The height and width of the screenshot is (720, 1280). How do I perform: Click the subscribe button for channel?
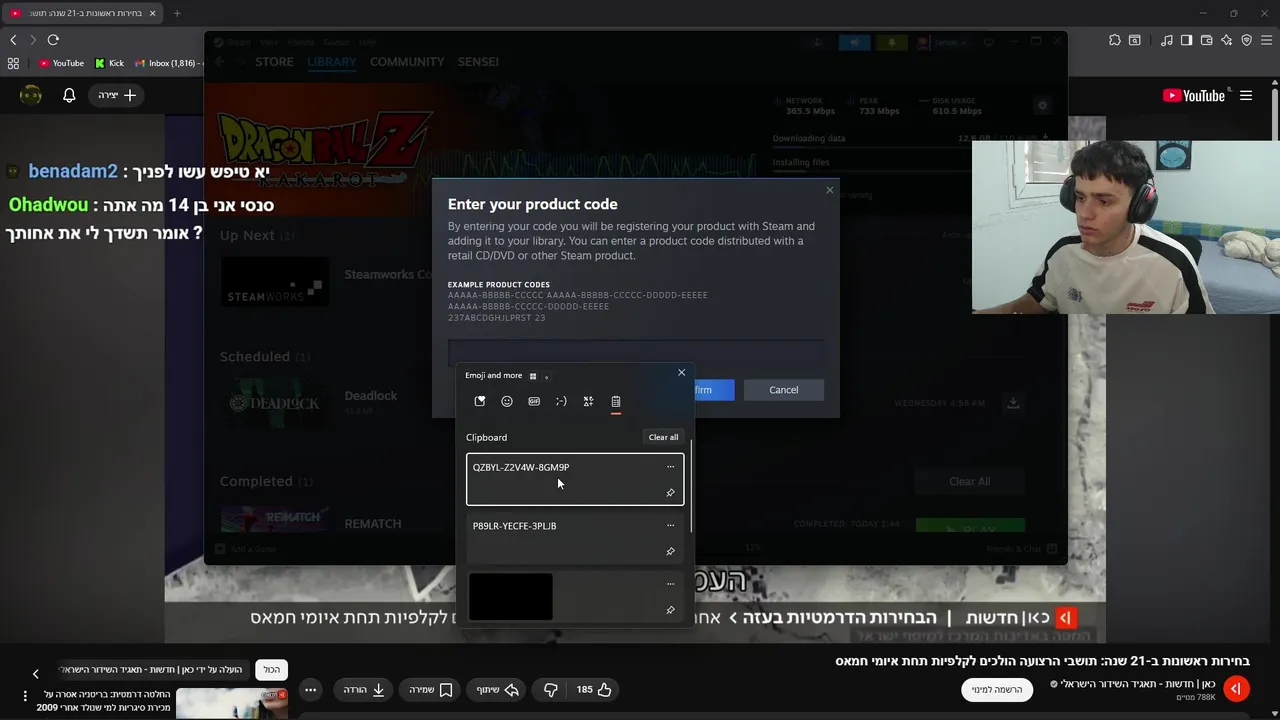[997, 689]
